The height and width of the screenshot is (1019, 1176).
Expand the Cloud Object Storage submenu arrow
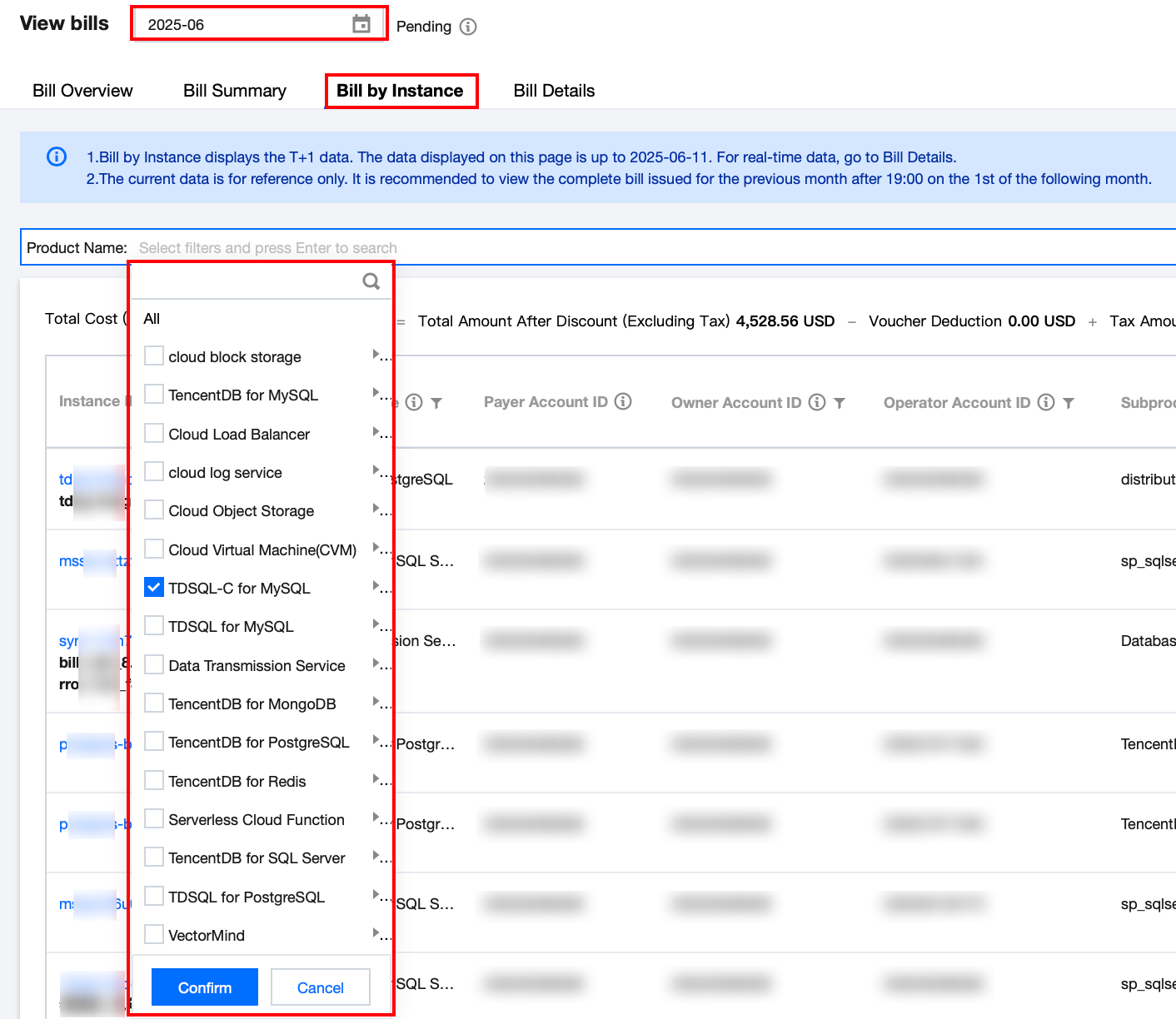coord(376,509)
